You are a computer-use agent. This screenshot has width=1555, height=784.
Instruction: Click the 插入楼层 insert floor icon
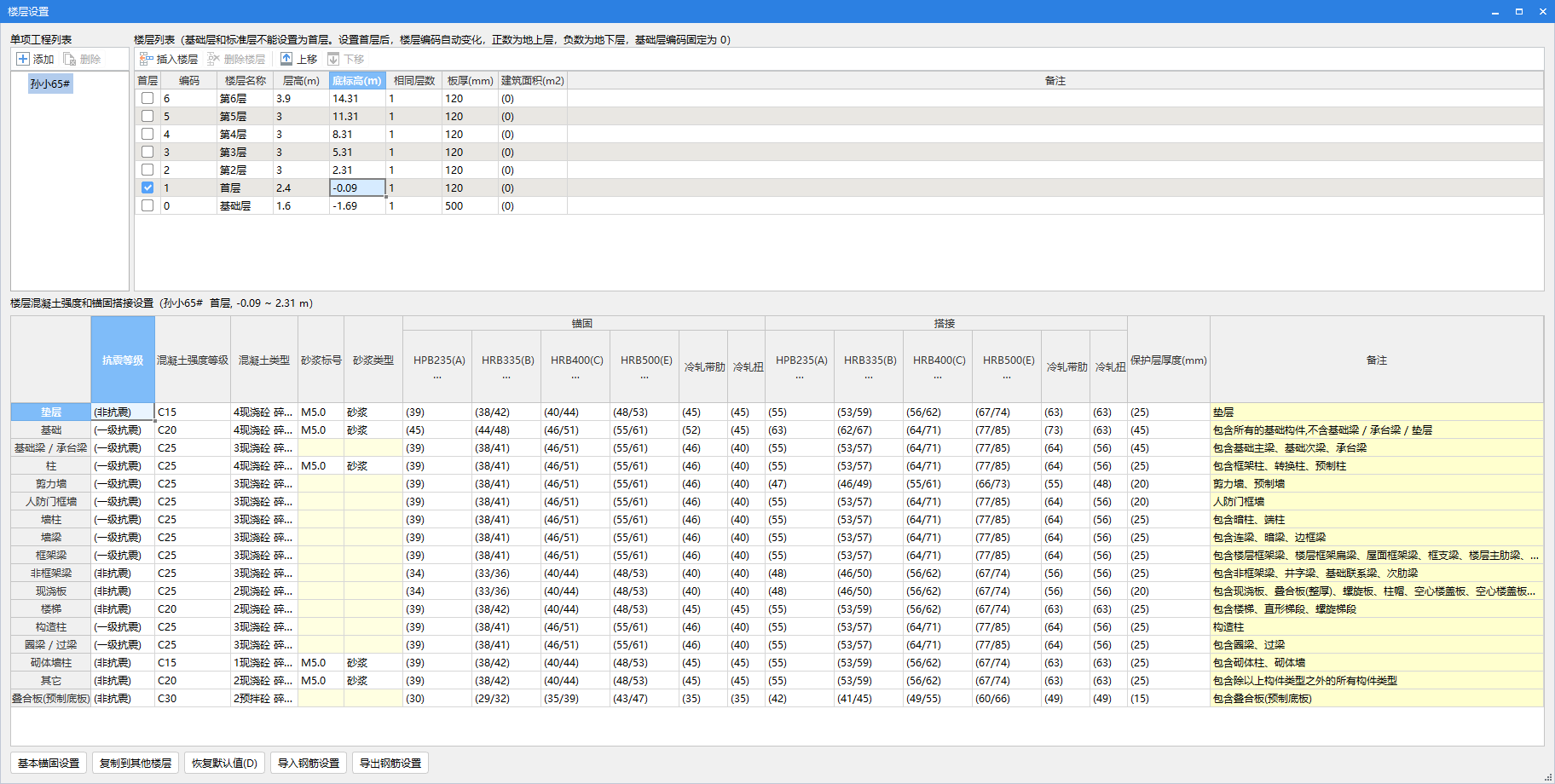(x=147, y=59)
